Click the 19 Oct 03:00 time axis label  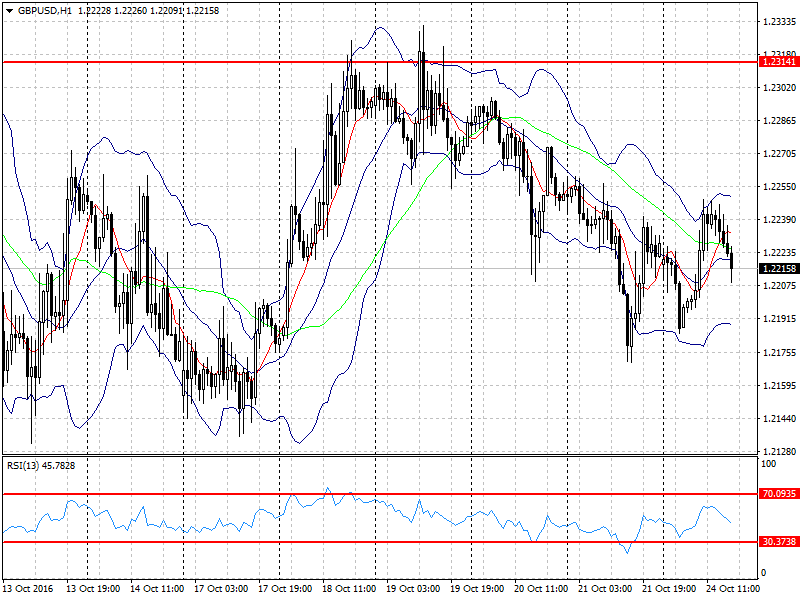click(x=413, y=588)
